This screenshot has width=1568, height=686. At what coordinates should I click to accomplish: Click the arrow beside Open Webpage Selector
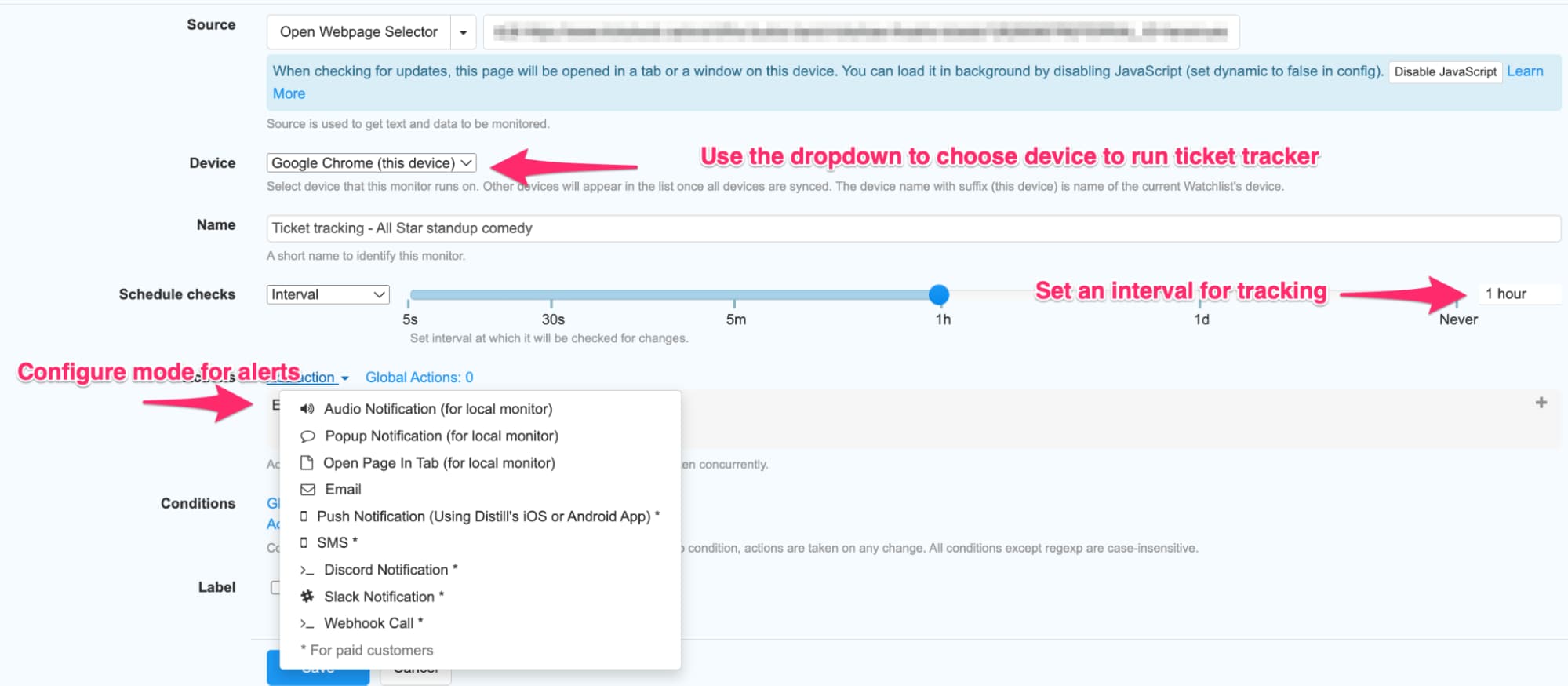point(463,32)
